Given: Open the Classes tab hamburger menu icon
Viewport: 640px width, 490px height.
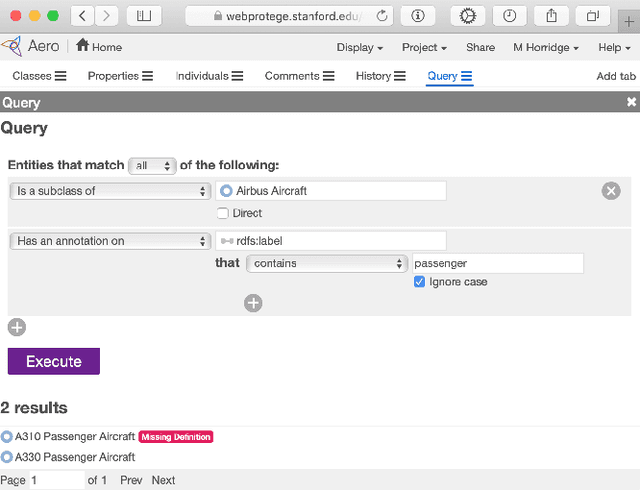Looking at the screenshot, I should pos(60,76).
